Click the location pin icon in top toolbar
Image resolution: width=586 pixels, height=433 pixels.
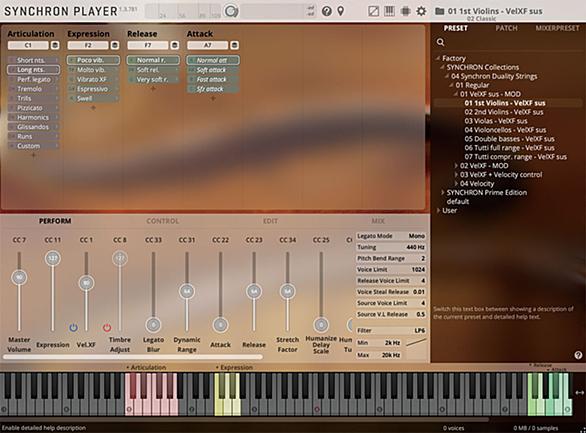pyautogui.click(x=340, y=11)
